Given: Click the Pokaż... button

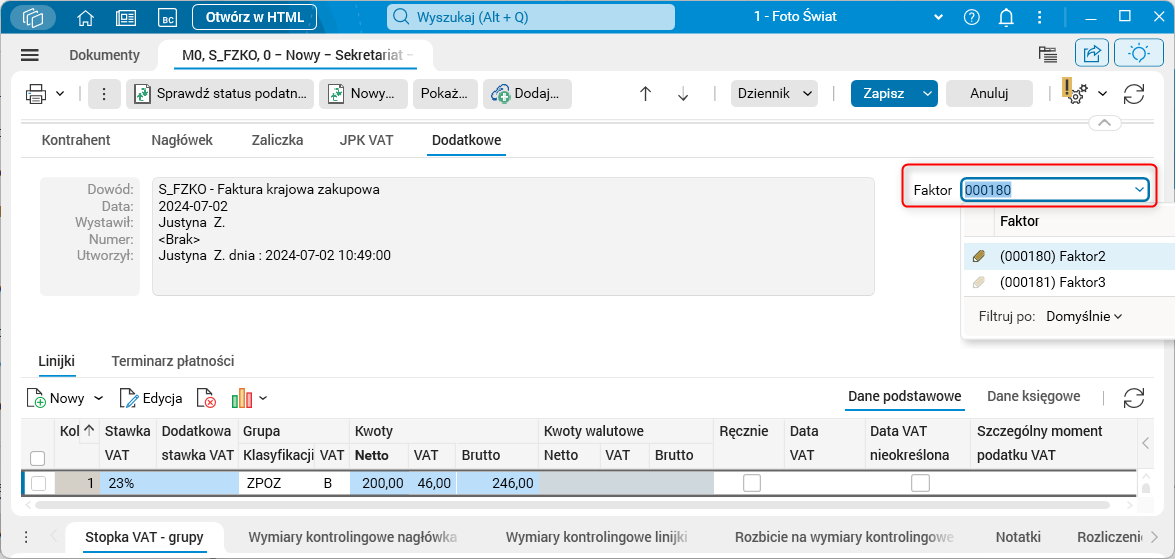Looking at the screenshot, I should click(x=445, y=94).
